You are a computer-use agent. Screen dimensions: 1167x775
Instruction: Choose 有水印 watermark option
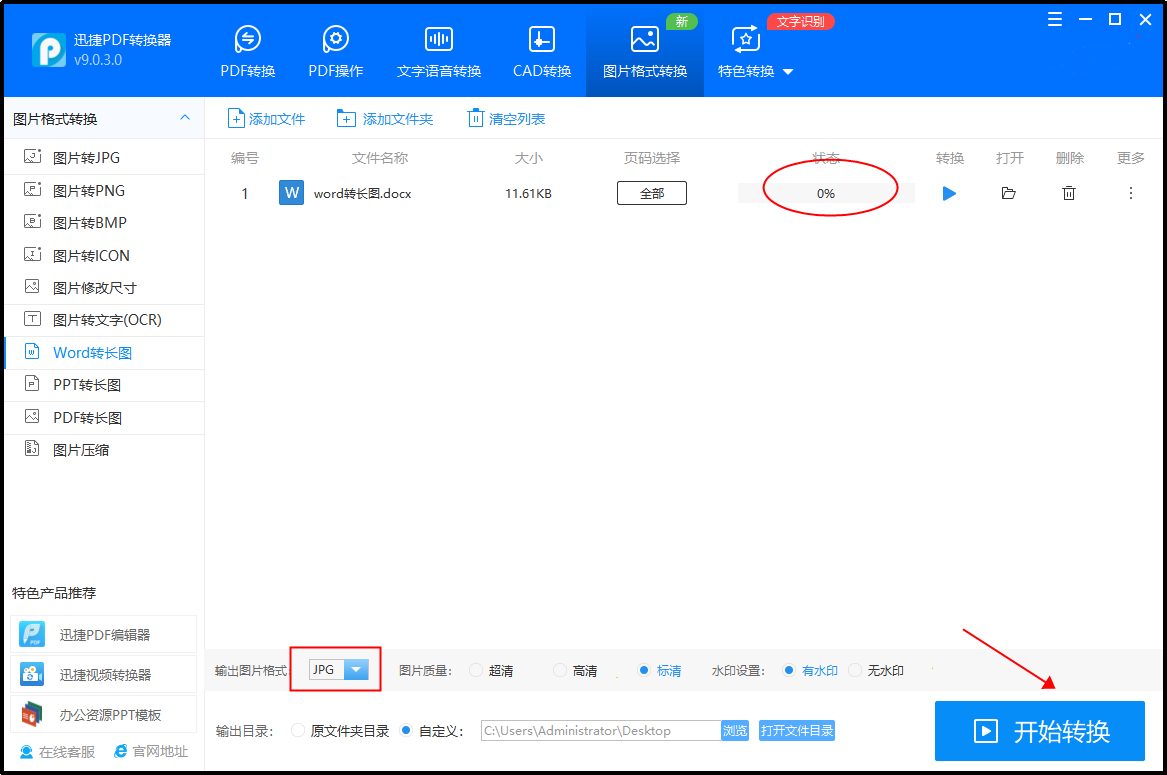click(x=810, y=671)
